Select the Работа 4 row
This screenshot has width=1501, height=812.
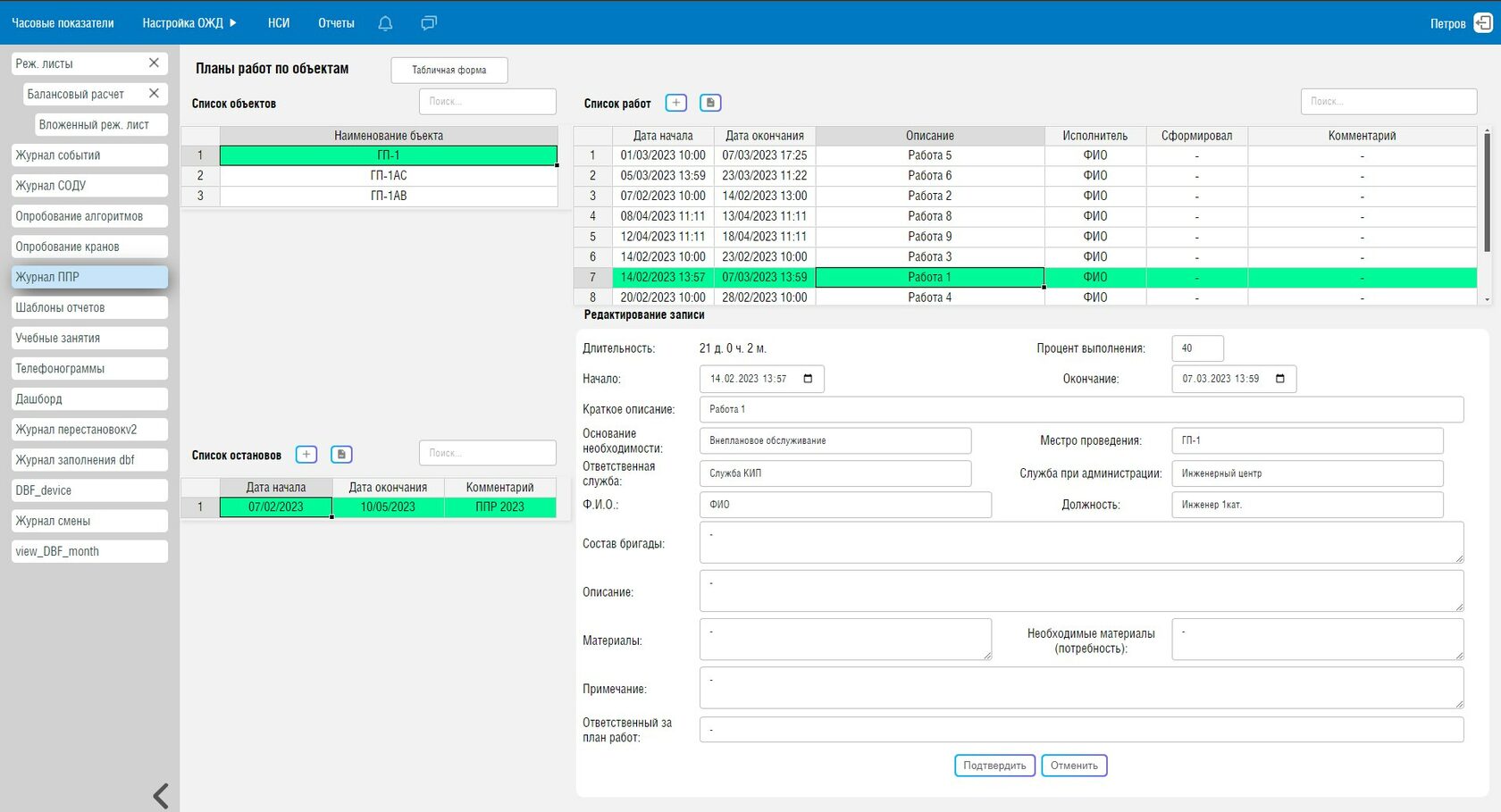[1025, 297]
